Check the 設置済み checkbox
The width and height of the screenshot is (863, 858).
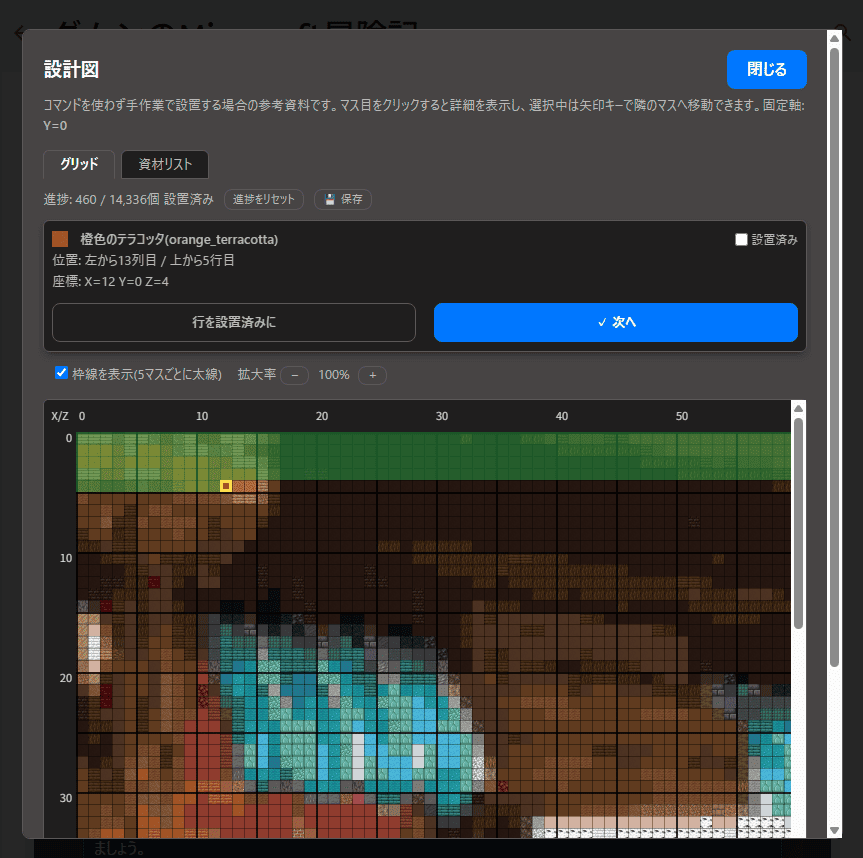point(741,239)
